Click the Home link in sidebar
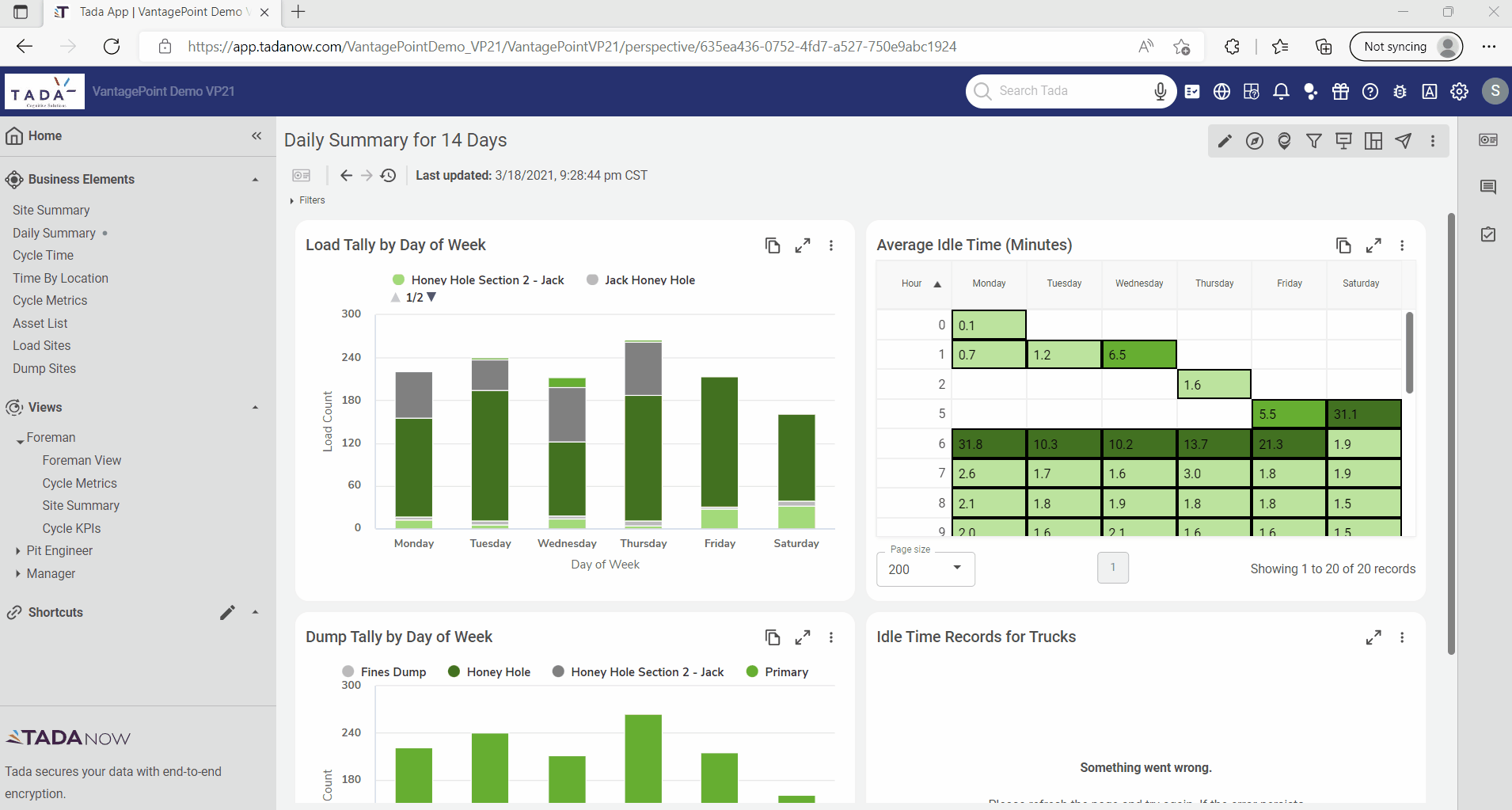Viewport: 1512px width, 810px height. [44, 136]
